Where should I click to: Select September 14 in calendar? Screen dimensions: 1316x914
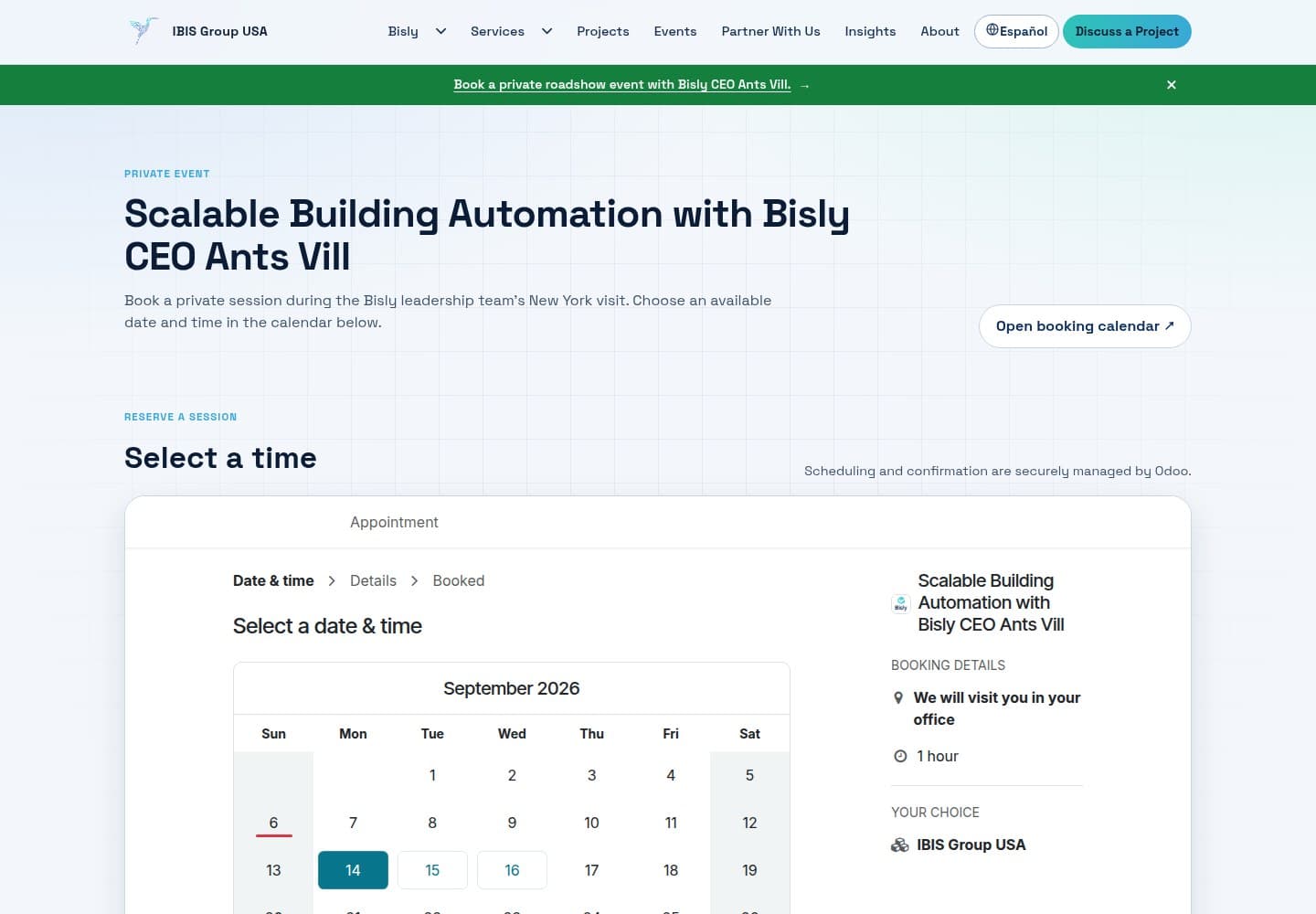tap(353, 870)
